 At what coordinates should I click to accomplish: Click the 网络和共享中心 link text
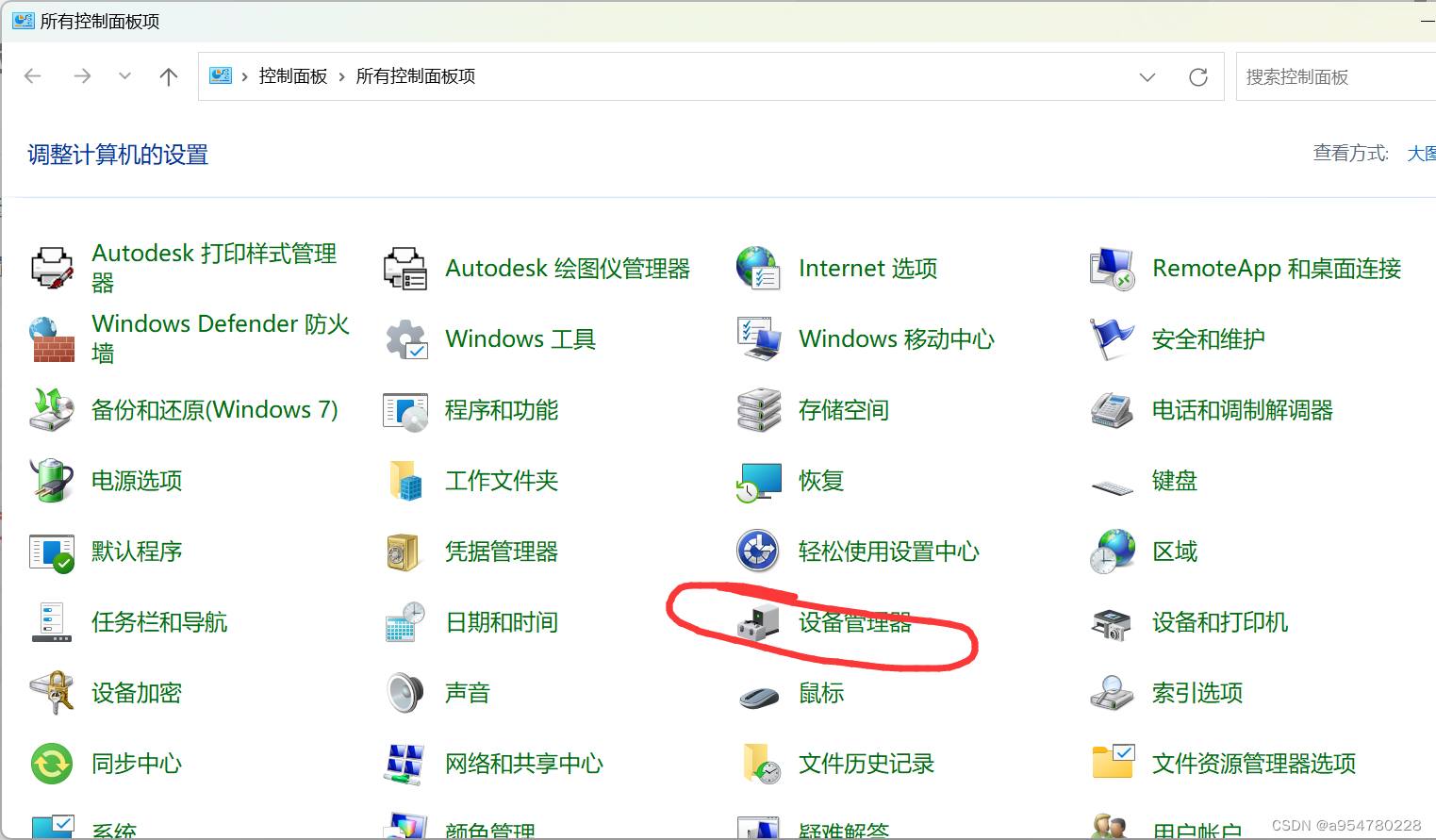(524, 764)
